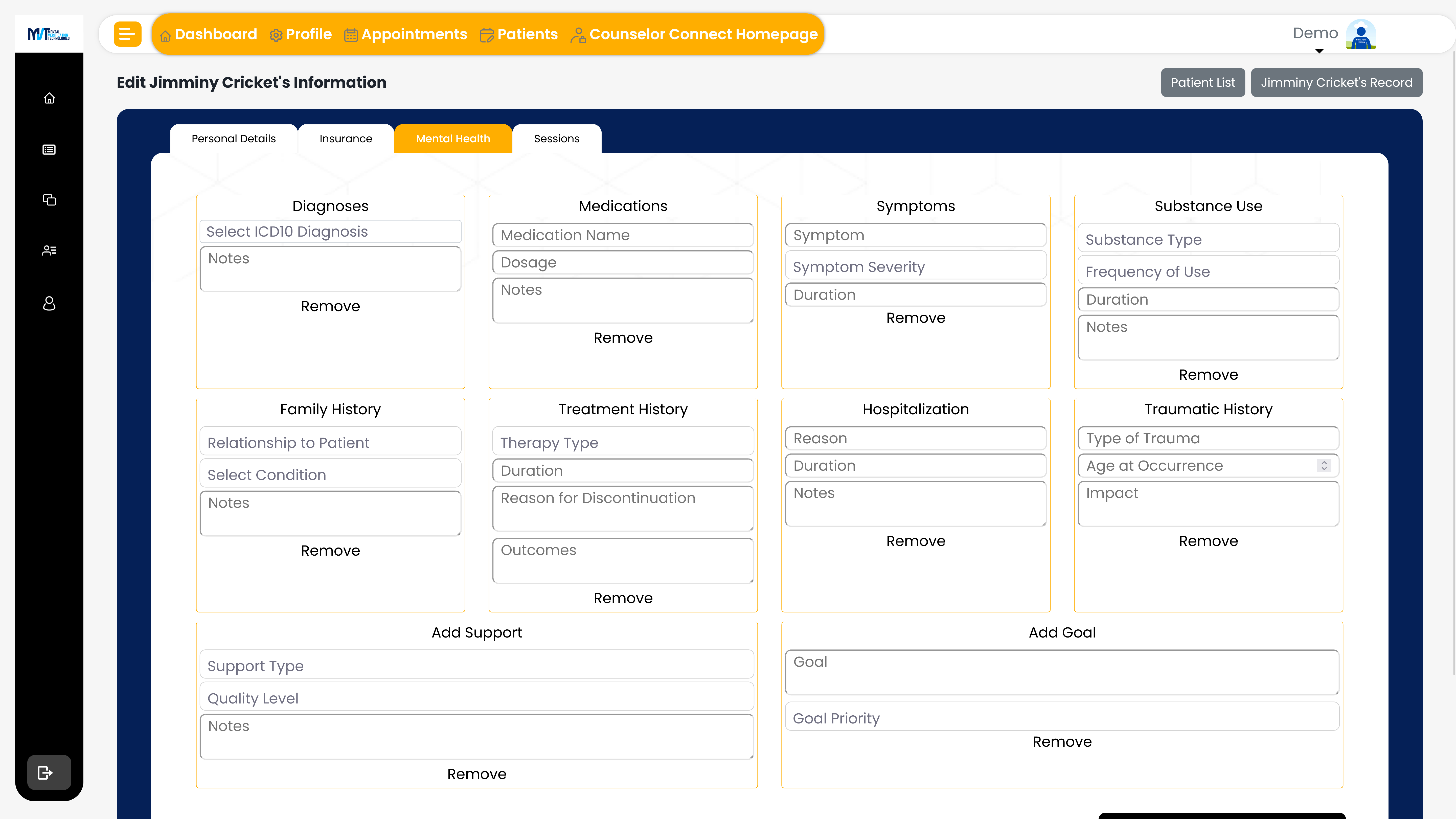Expand the Demo account dropdown arrow

pos(1319,51)
